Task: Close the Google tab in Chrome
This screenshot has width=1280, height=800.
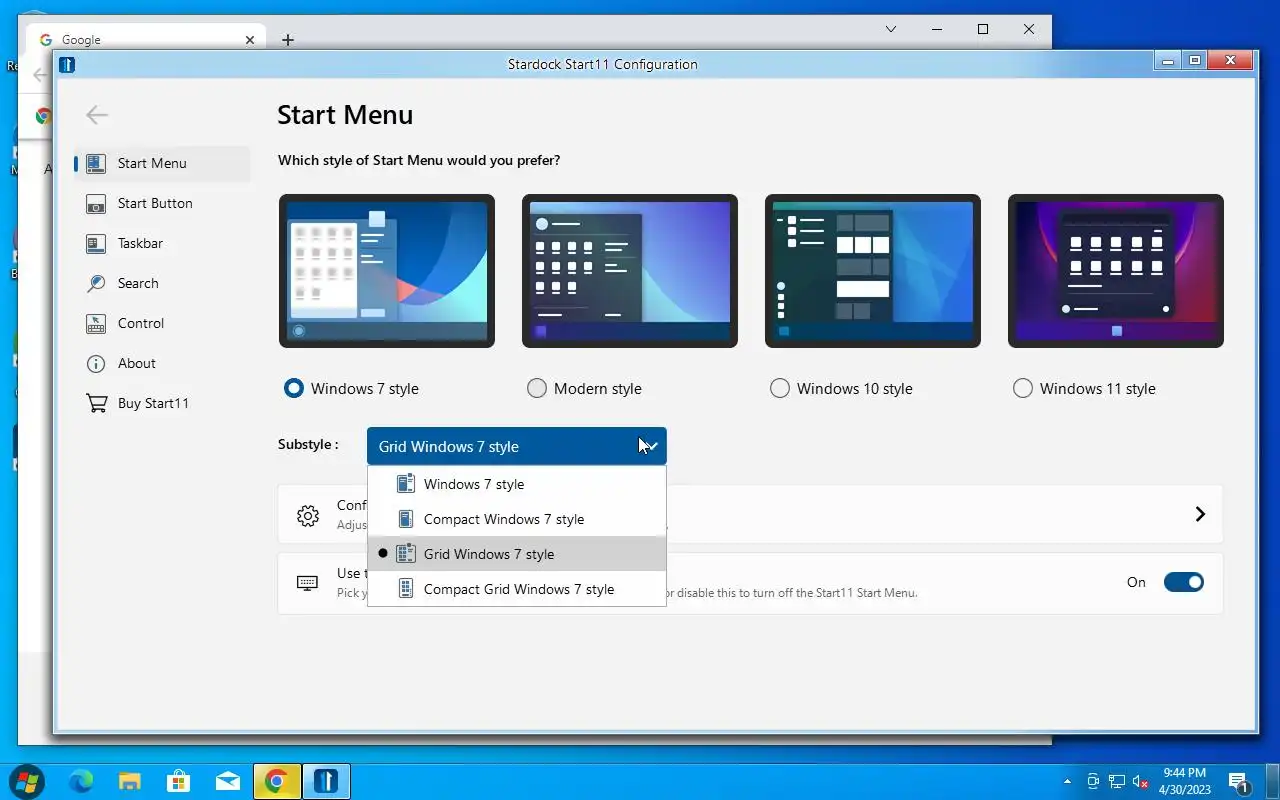Action: (x=250, y=40)
